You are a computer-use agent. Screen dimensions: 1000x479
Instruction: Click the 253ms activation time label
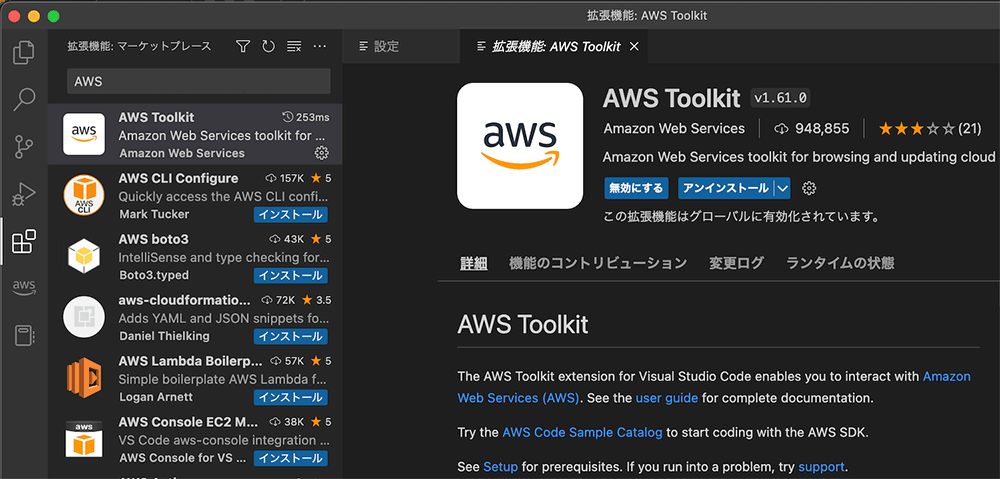click(x=305, y=117)
